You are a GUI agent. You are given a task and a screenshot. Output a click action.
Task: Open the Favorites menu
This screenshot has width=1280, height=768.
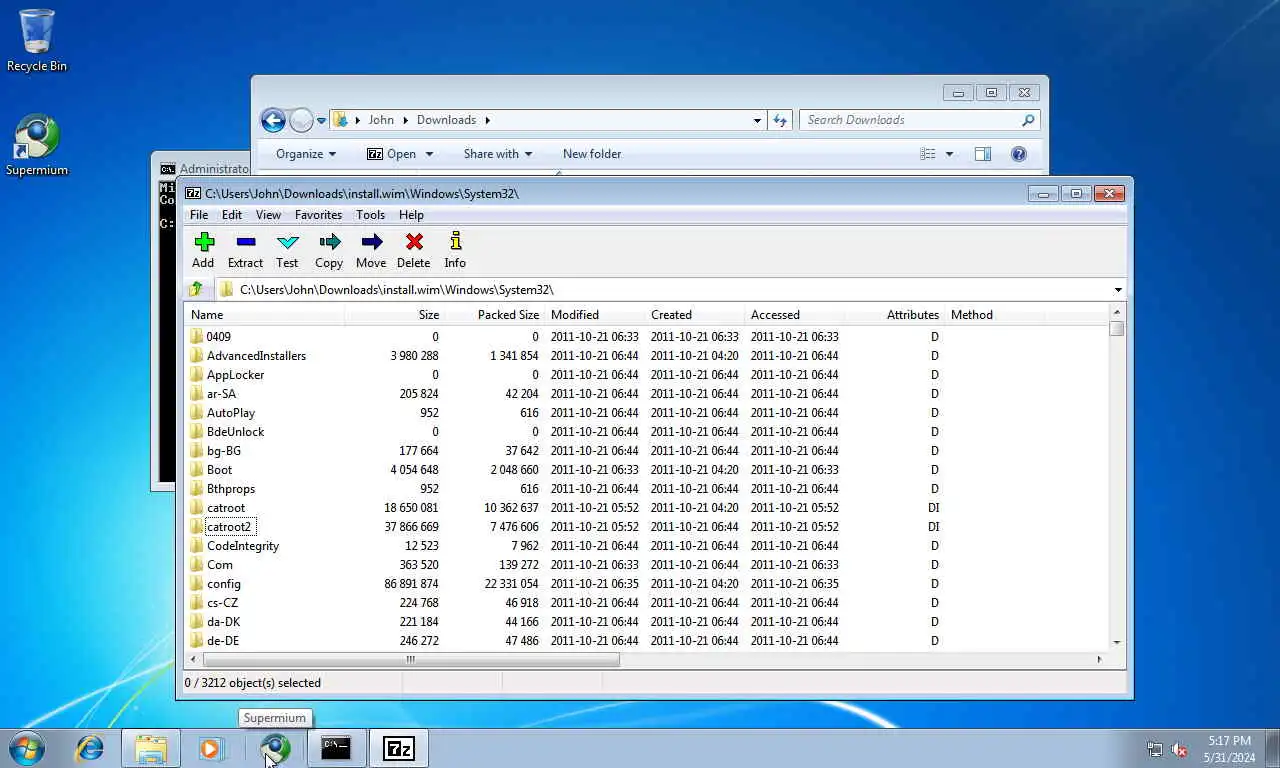(318, 215)
